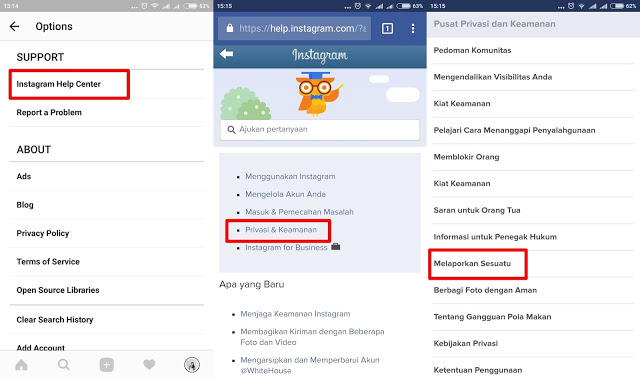
Task: Click the Ajukan pertanyaan search field
Action: coord(320,130)
